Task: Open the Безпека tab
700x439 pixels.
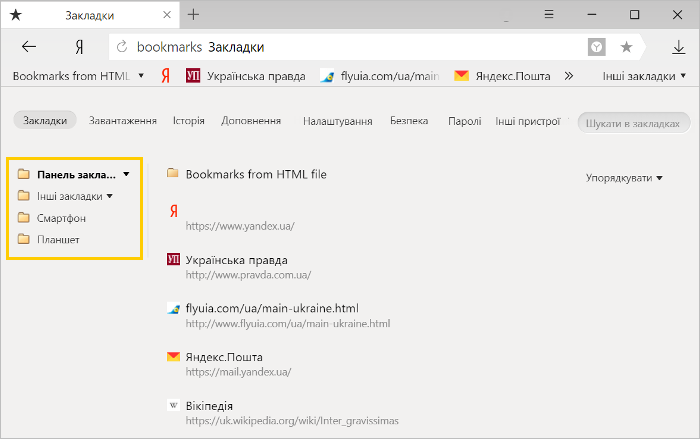Action: coord(409,121)
